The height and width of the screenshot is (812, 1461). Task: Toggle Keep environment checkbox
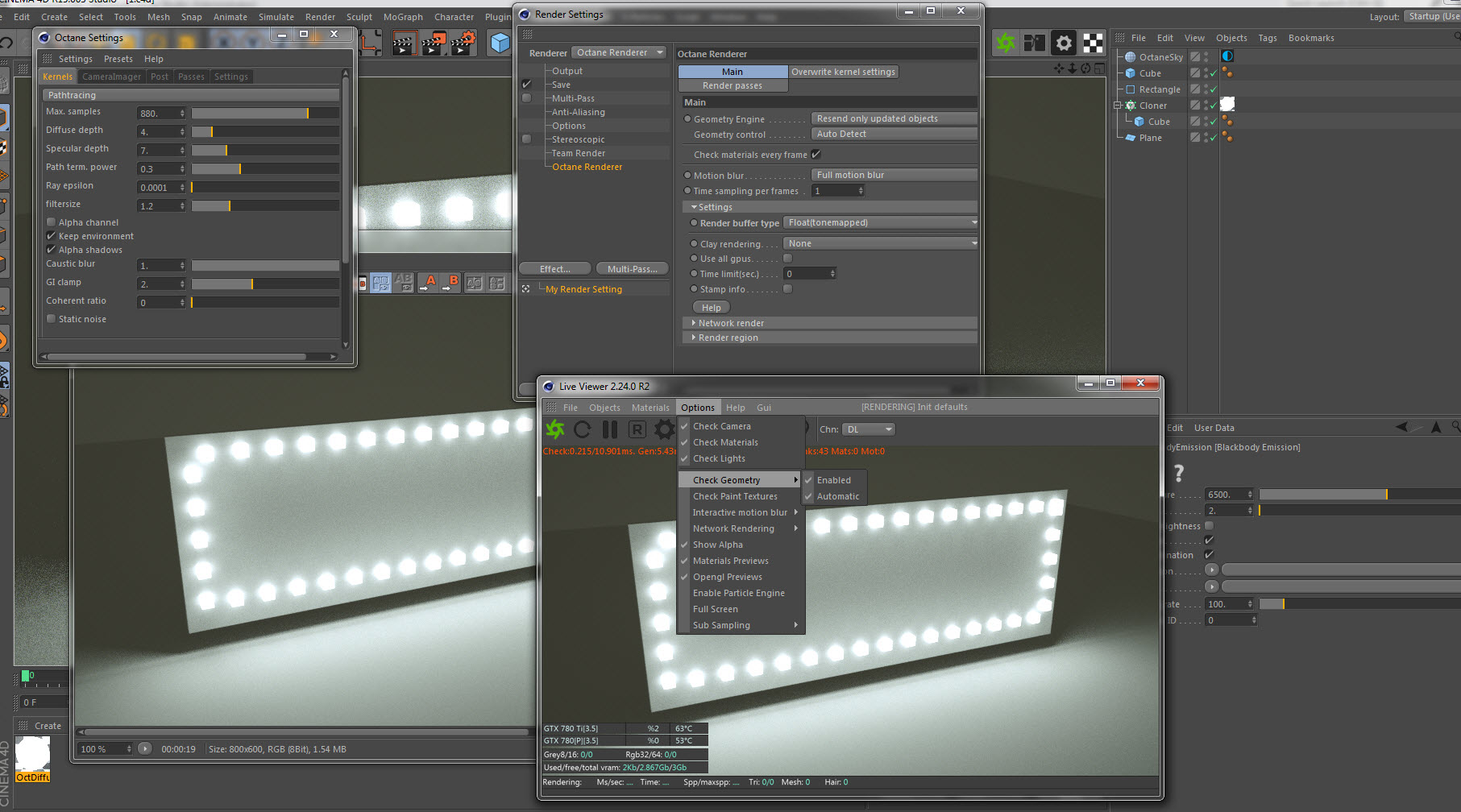tap(52, 236)
